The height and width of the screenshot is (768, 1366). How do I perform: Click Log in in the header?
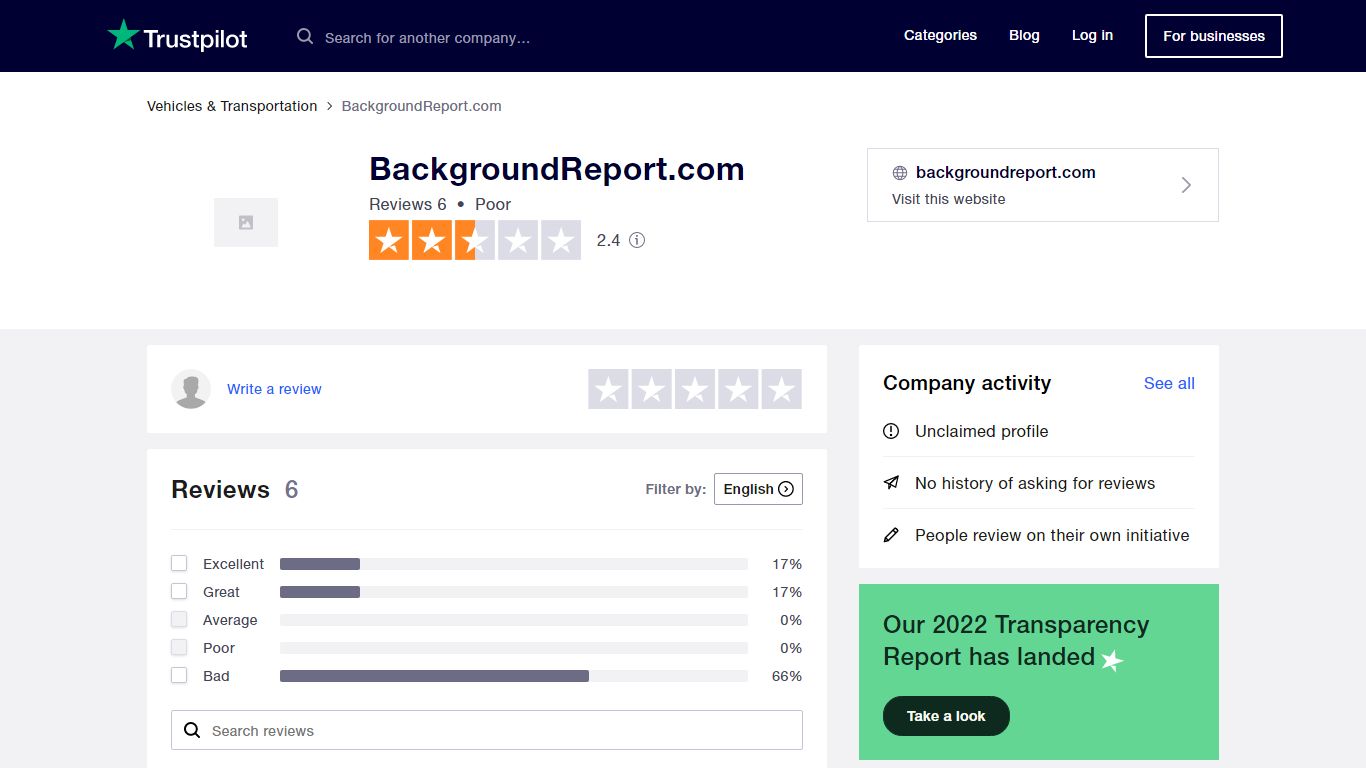point(1092,35)
